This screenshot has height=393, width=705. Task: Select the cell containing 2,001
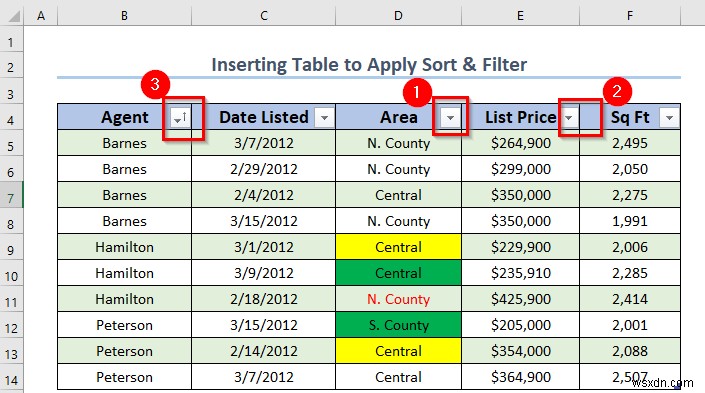(x=630, y=325)
